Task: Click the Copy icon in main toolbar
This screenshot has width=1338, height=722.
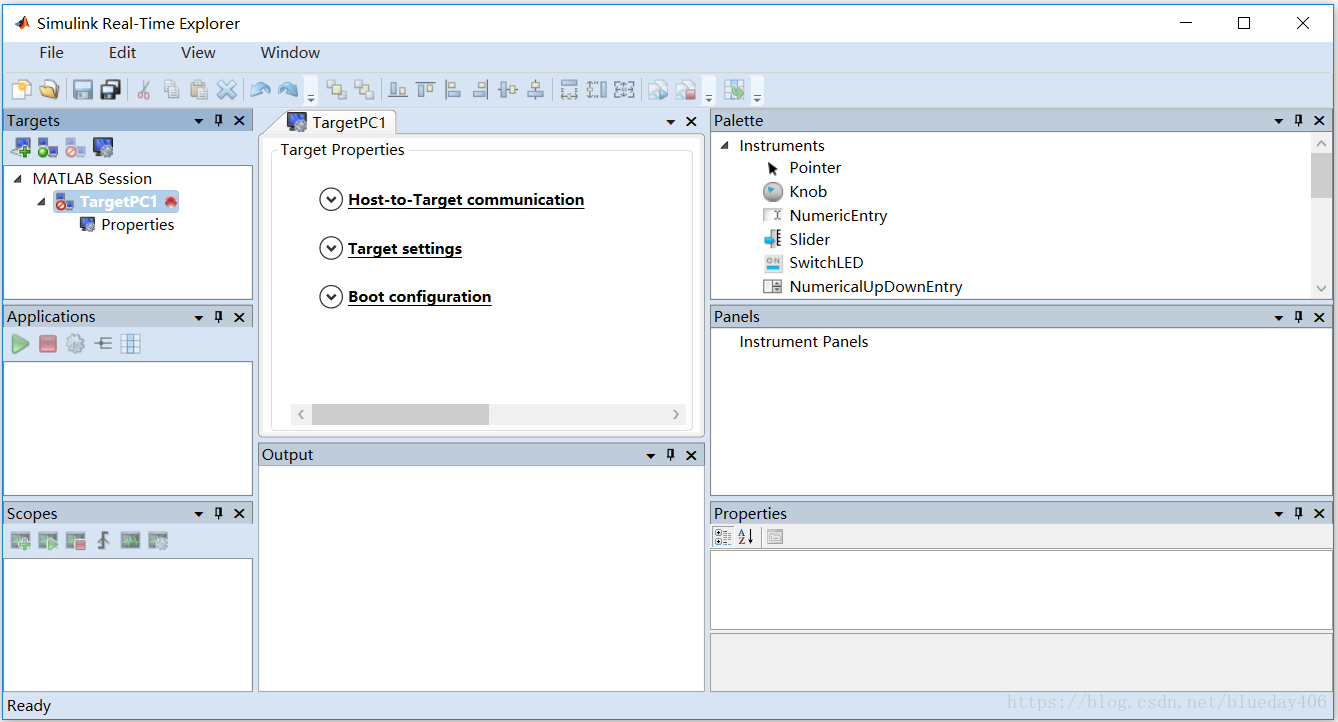Action: click(172, 90)
